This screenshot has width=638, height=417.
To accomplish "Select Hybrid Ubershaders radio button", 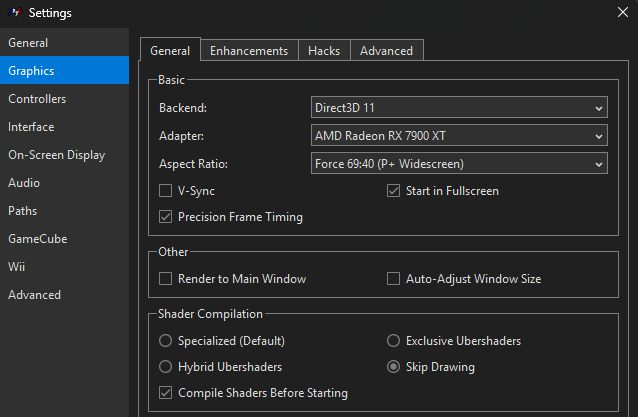I will [x=166, y=367].
